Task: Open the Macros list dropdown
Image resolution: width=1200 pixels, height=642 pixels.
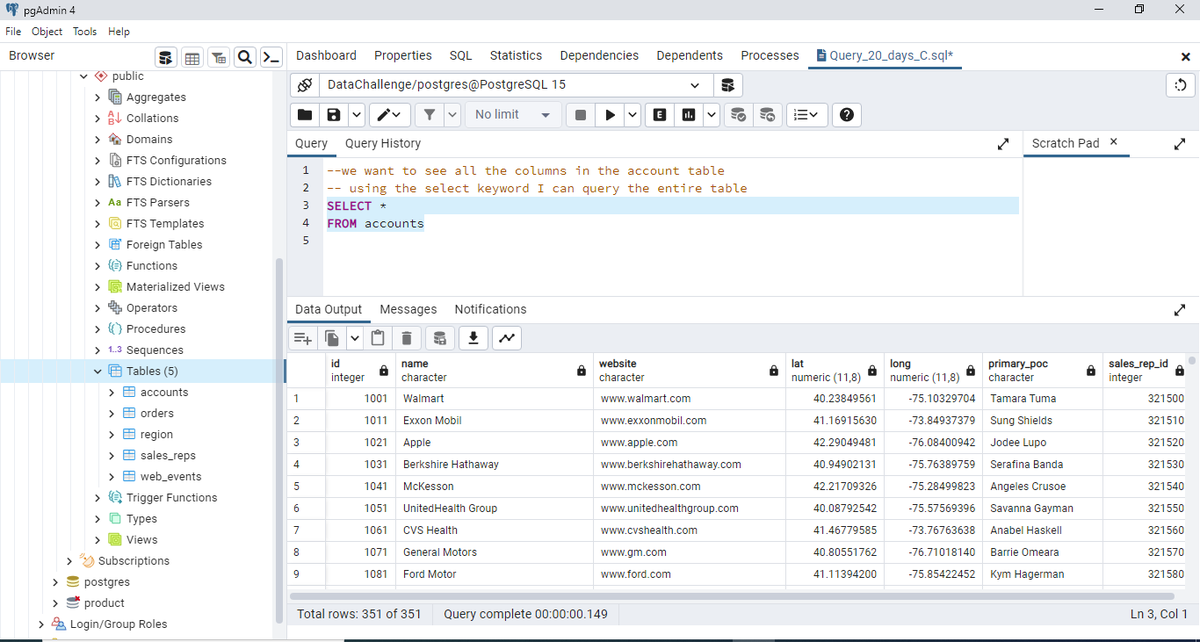Action: click(x=806, y=115)
